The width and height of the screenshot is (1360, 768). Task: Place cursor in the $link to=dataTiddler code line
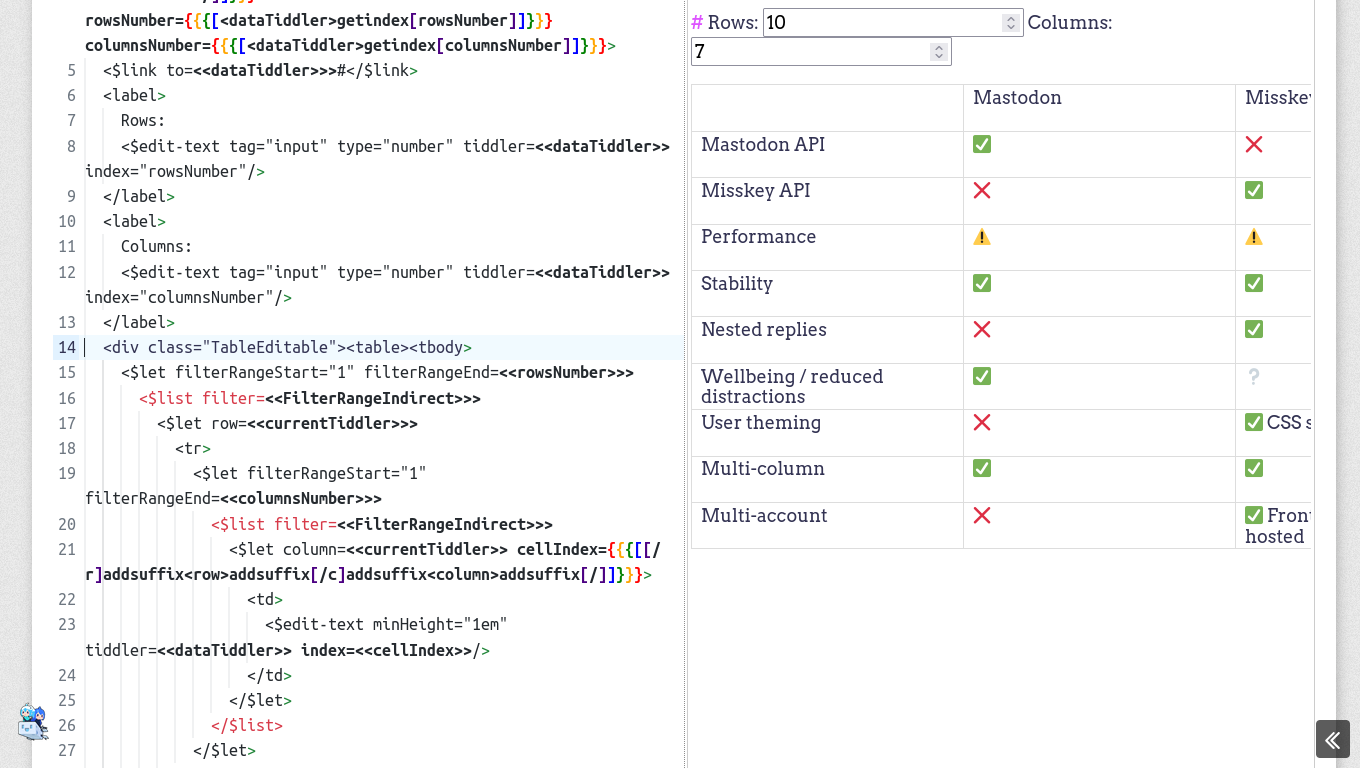pos(260,70)
